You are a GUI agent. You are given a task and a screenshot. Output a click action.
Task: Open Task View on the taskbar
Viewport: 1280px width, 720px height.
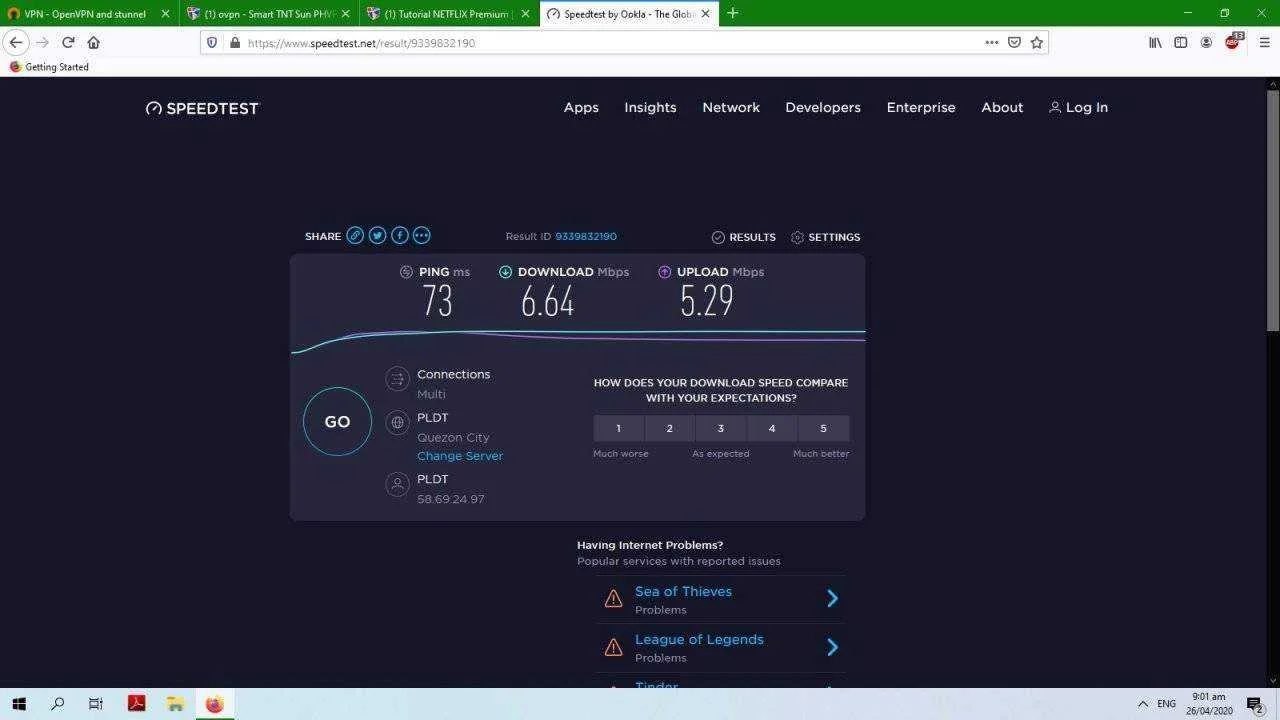coord(96,704)
